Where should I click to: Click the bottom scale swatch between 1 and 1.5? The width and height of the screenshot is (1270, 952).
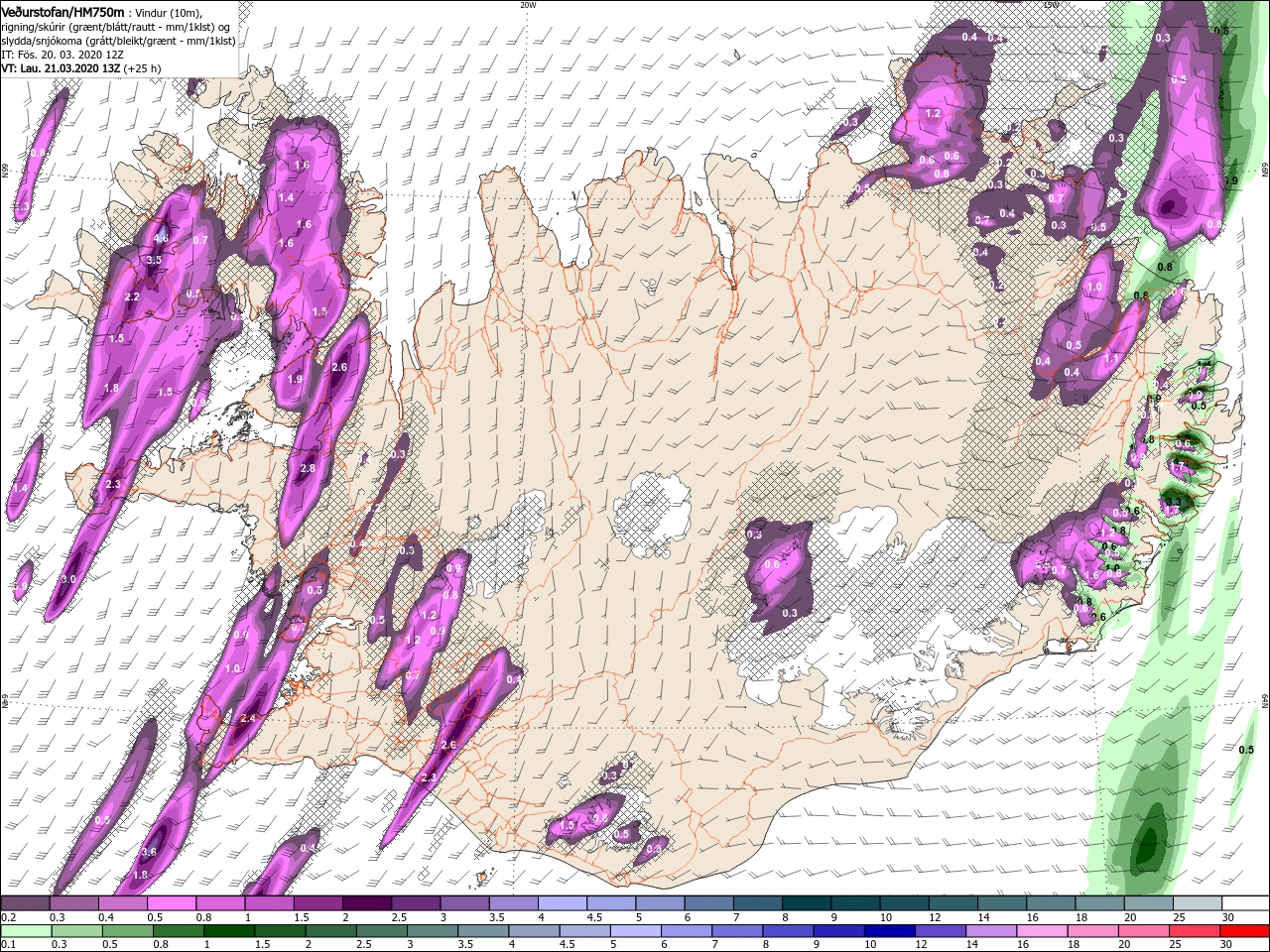coord(228,931)
